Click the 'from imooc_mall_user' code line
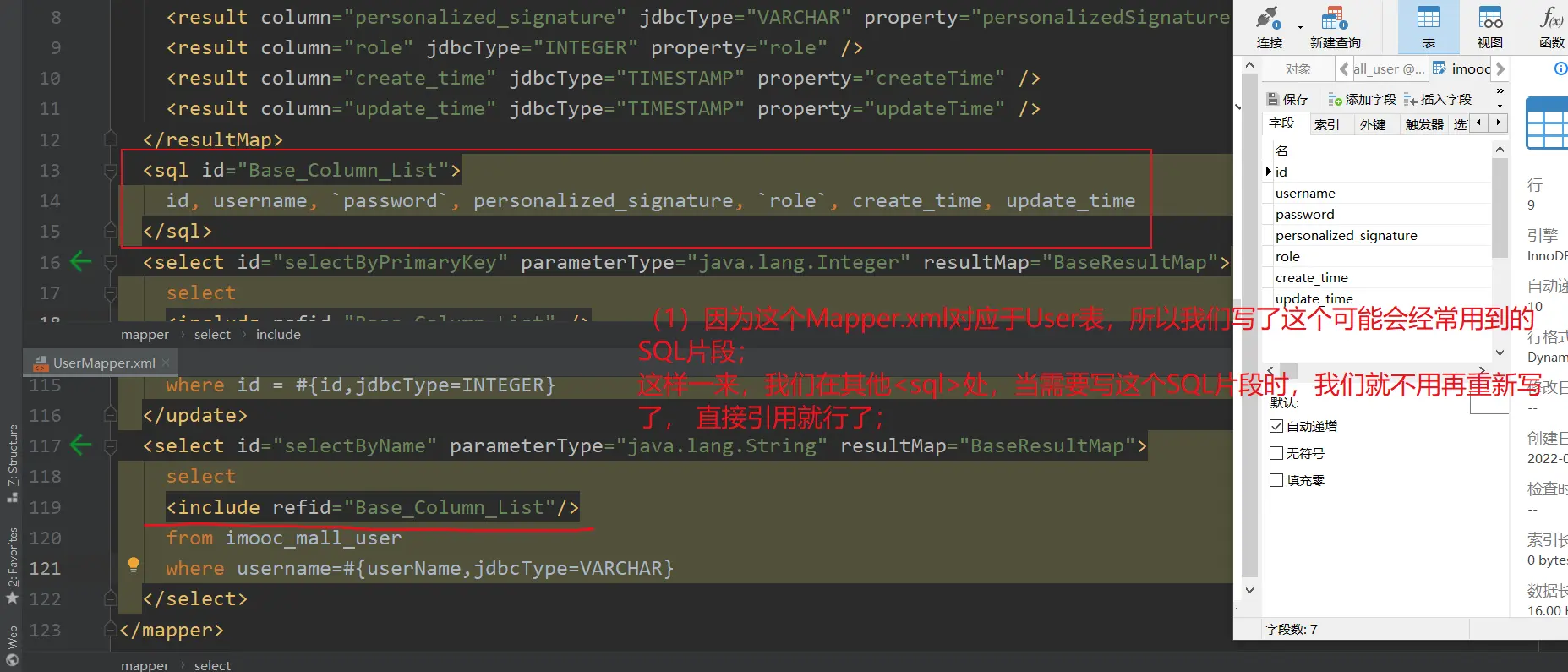 click(284, 538)
